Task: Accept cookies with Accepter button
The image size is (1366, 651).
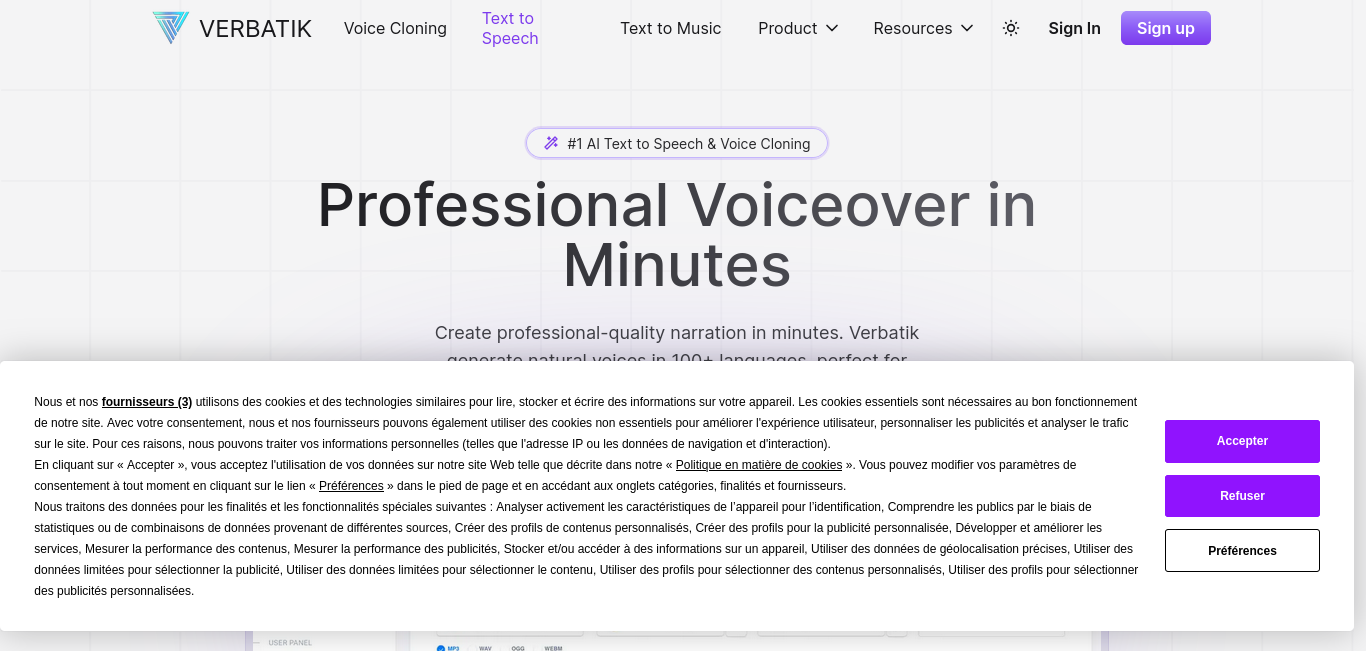Action: [x=1242, y=441]
